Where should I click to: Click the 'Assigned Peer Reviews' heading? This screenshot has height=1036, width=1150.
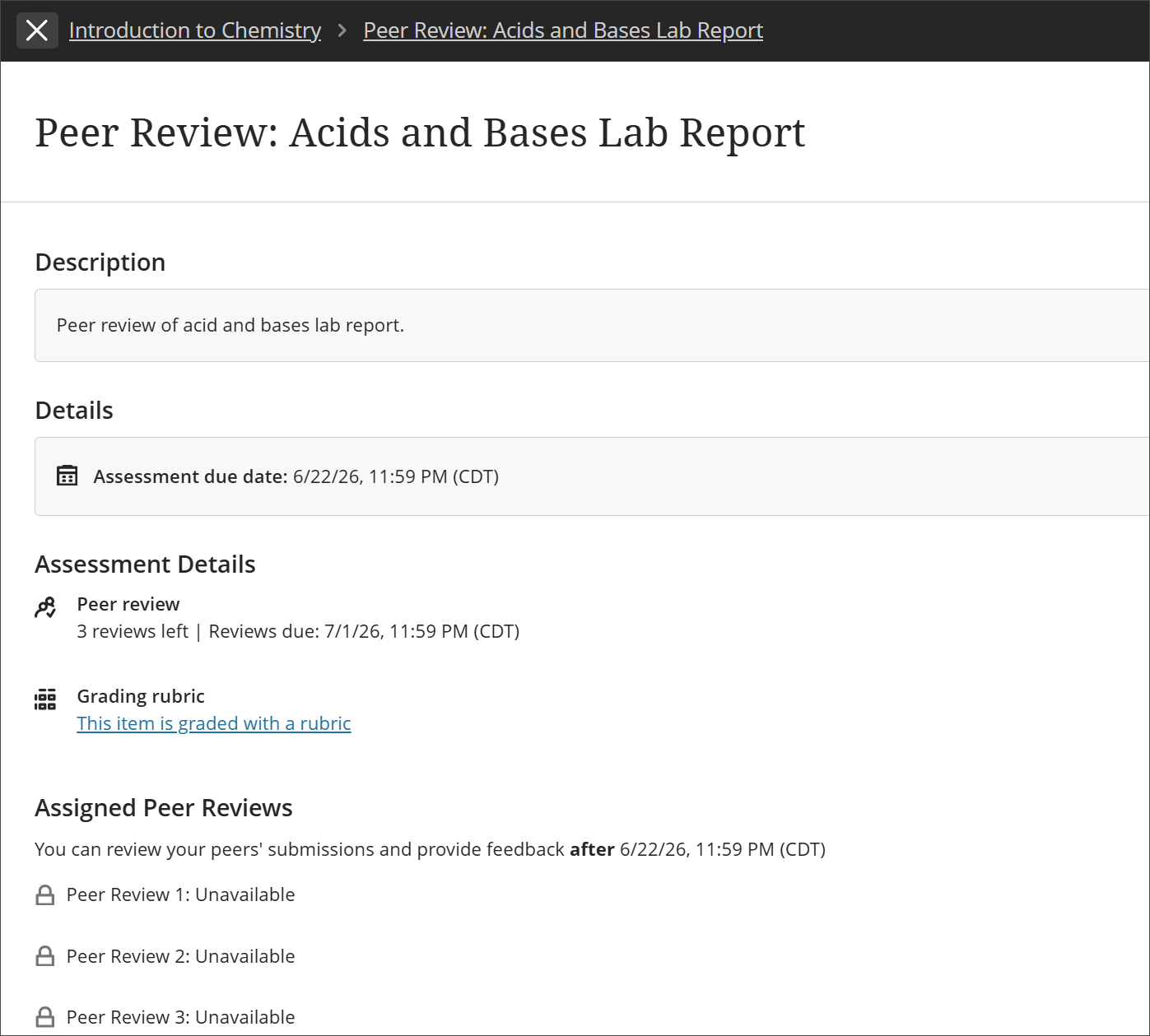(x=164, y=808)
